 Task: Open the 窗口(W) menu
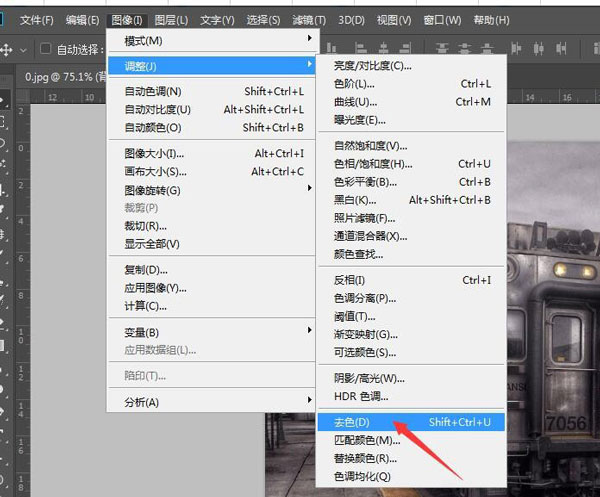442,20
